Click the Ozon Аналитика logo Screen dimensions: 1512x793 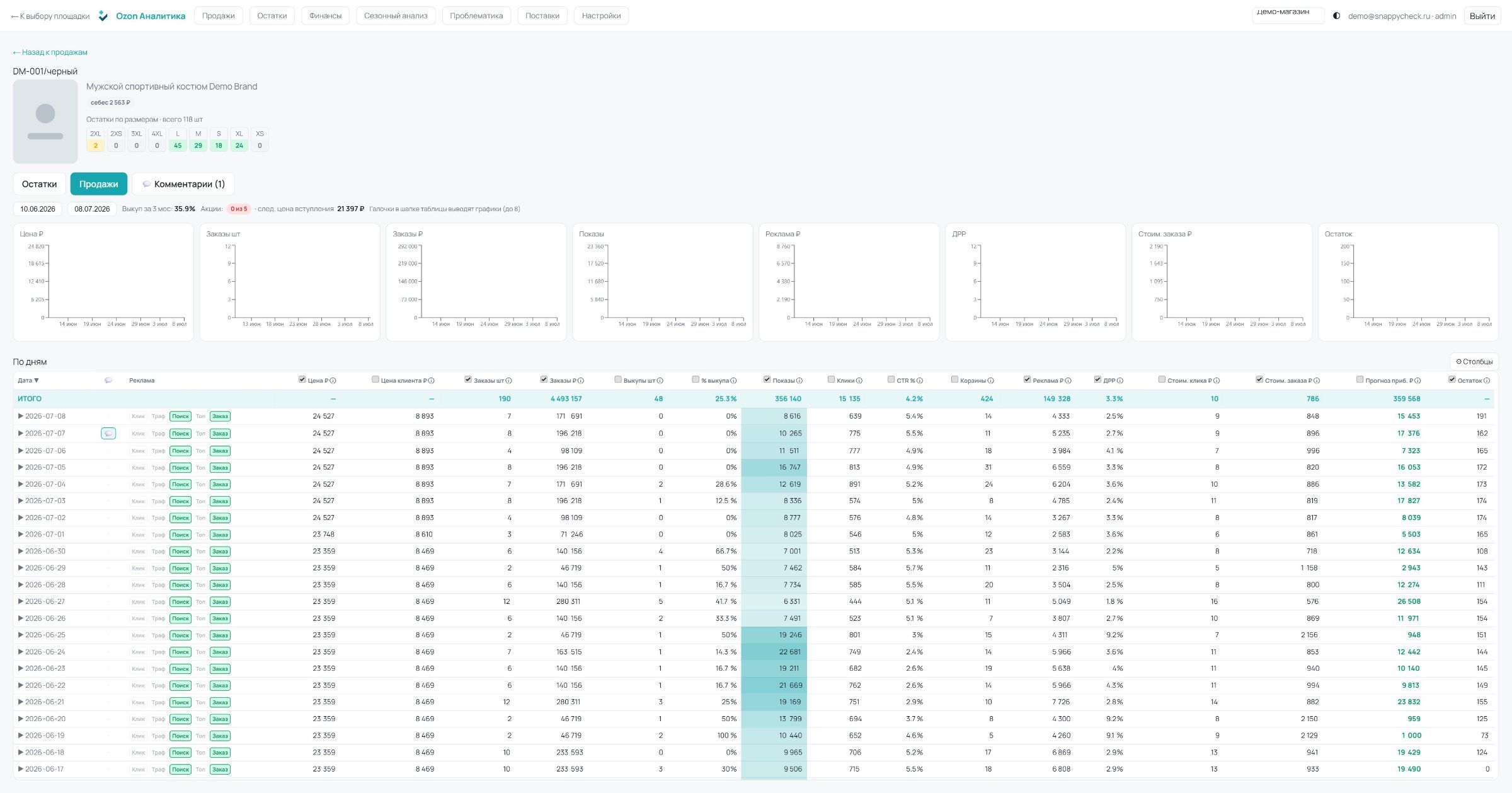coord(142,16)
